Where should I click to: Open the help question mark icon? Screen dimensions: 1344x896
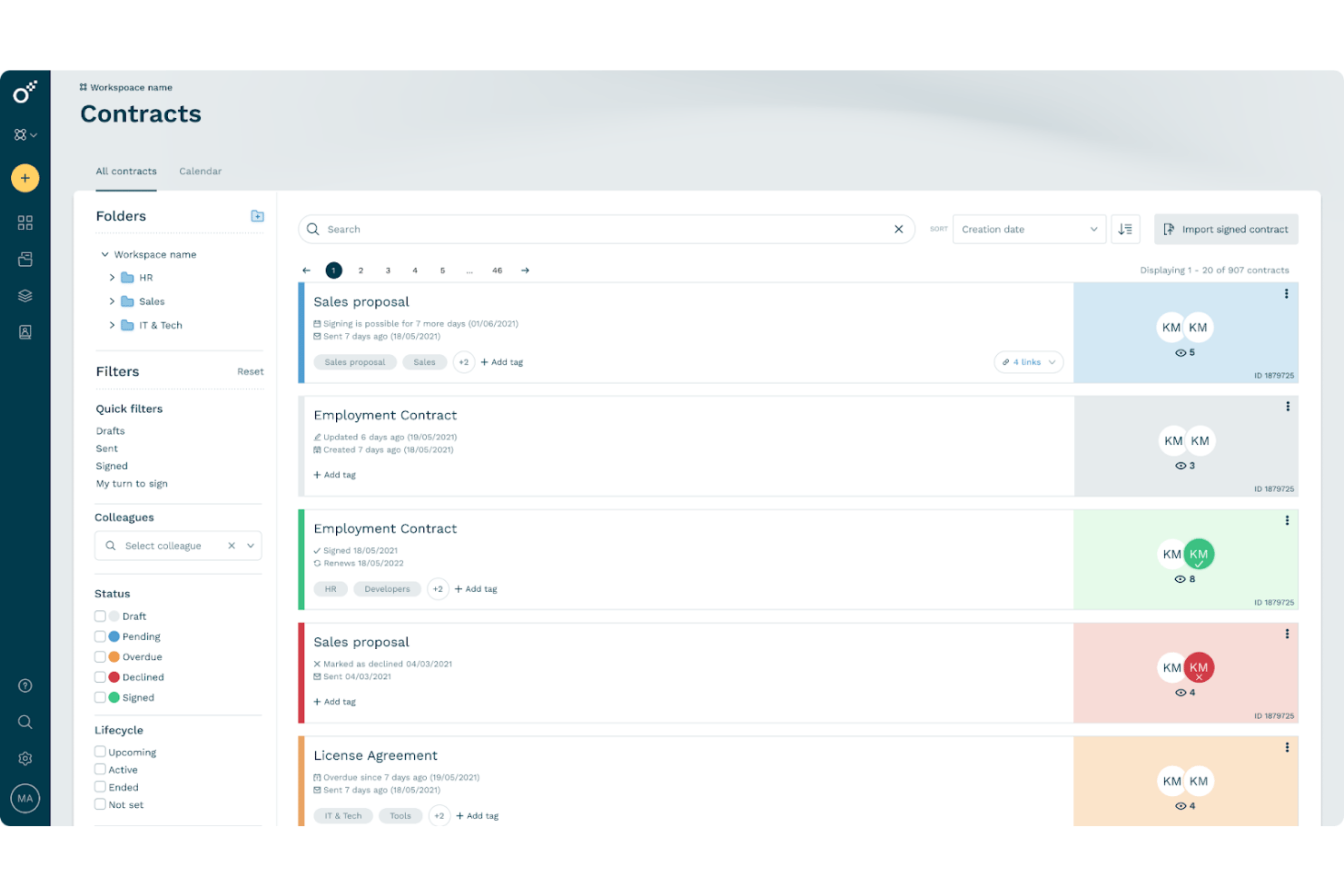click(x=25, y=685)
